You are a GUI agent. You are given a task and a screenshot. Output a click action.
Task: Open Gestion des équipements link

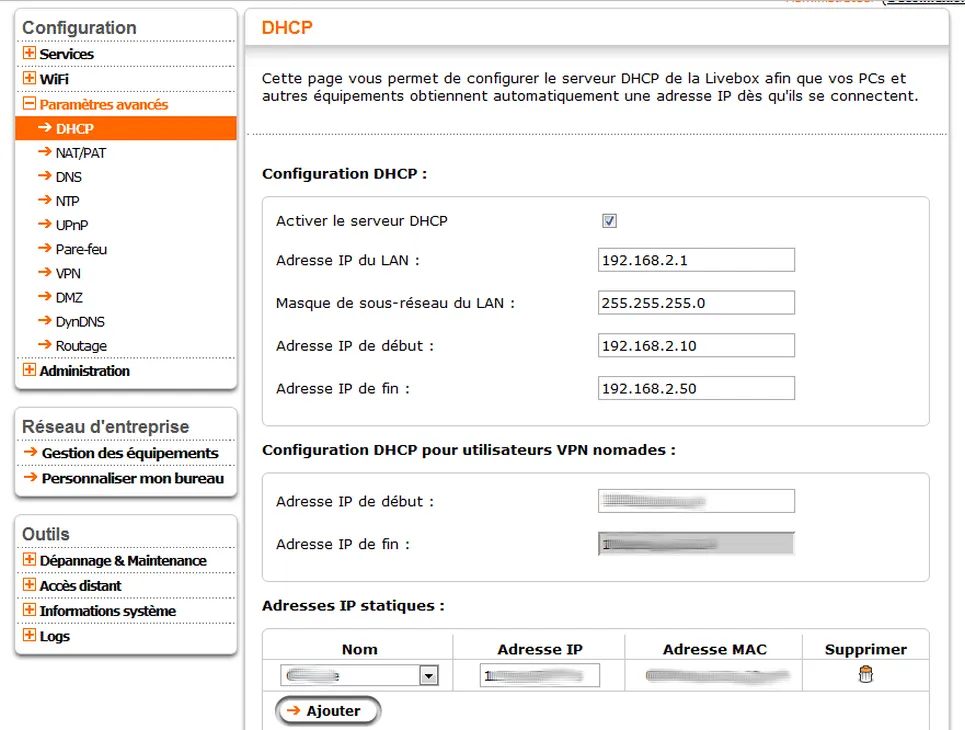pyautogui.click(x=130, y=453)
